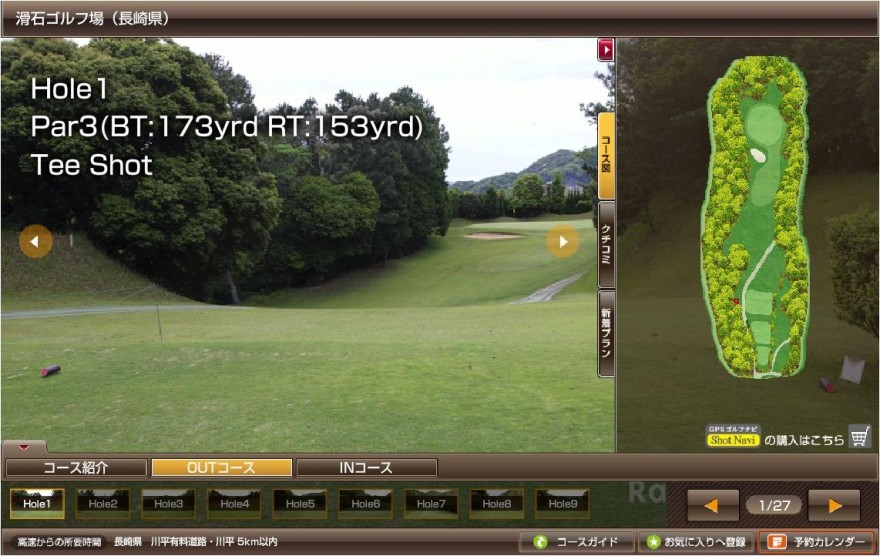The width and height of the screenshot is (880, 556).
Task: Open the クチコミ side tab
Action: coord(606,243)
